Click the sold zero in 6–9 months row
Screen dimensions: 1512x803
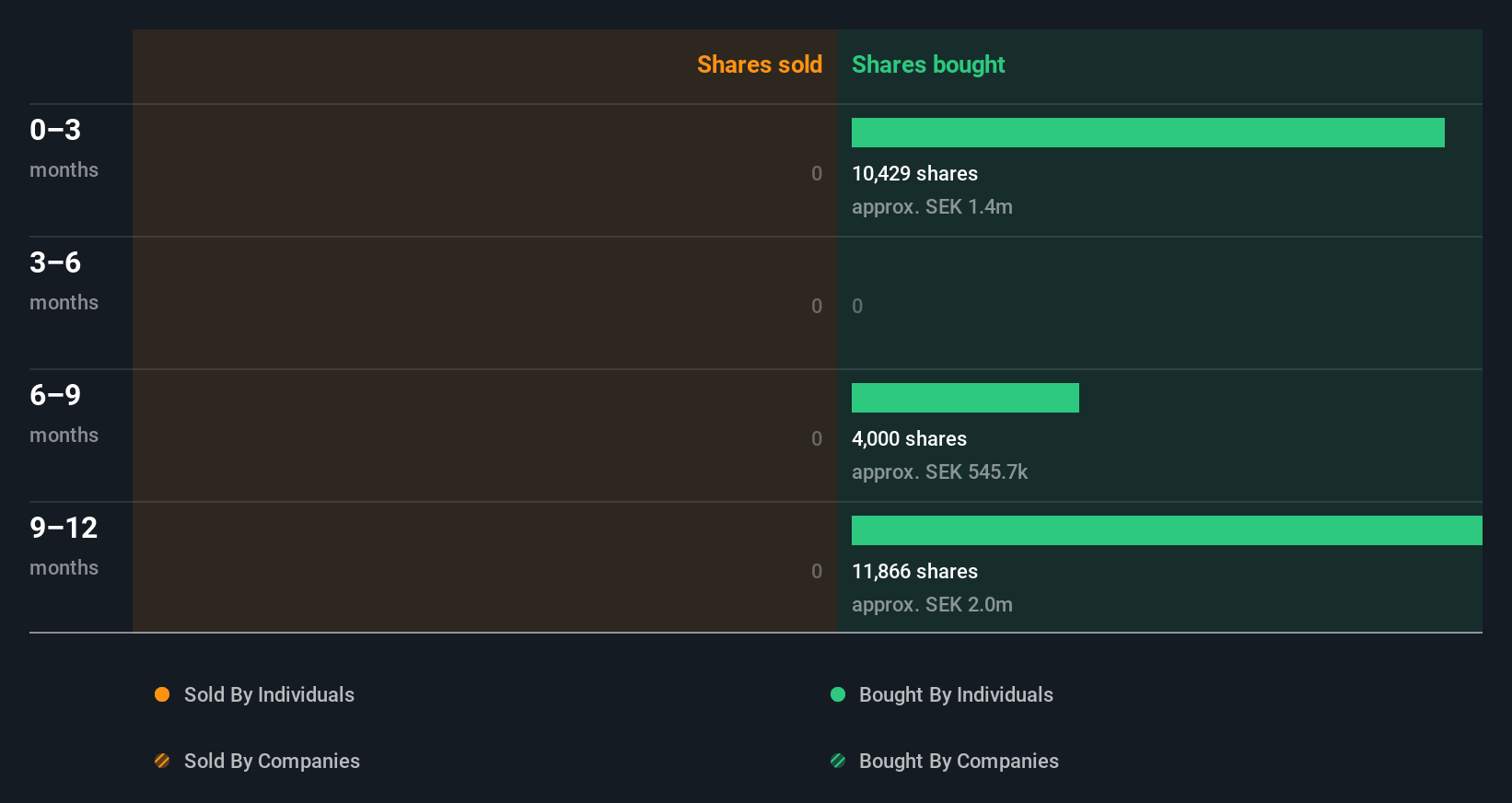[817, 438]
